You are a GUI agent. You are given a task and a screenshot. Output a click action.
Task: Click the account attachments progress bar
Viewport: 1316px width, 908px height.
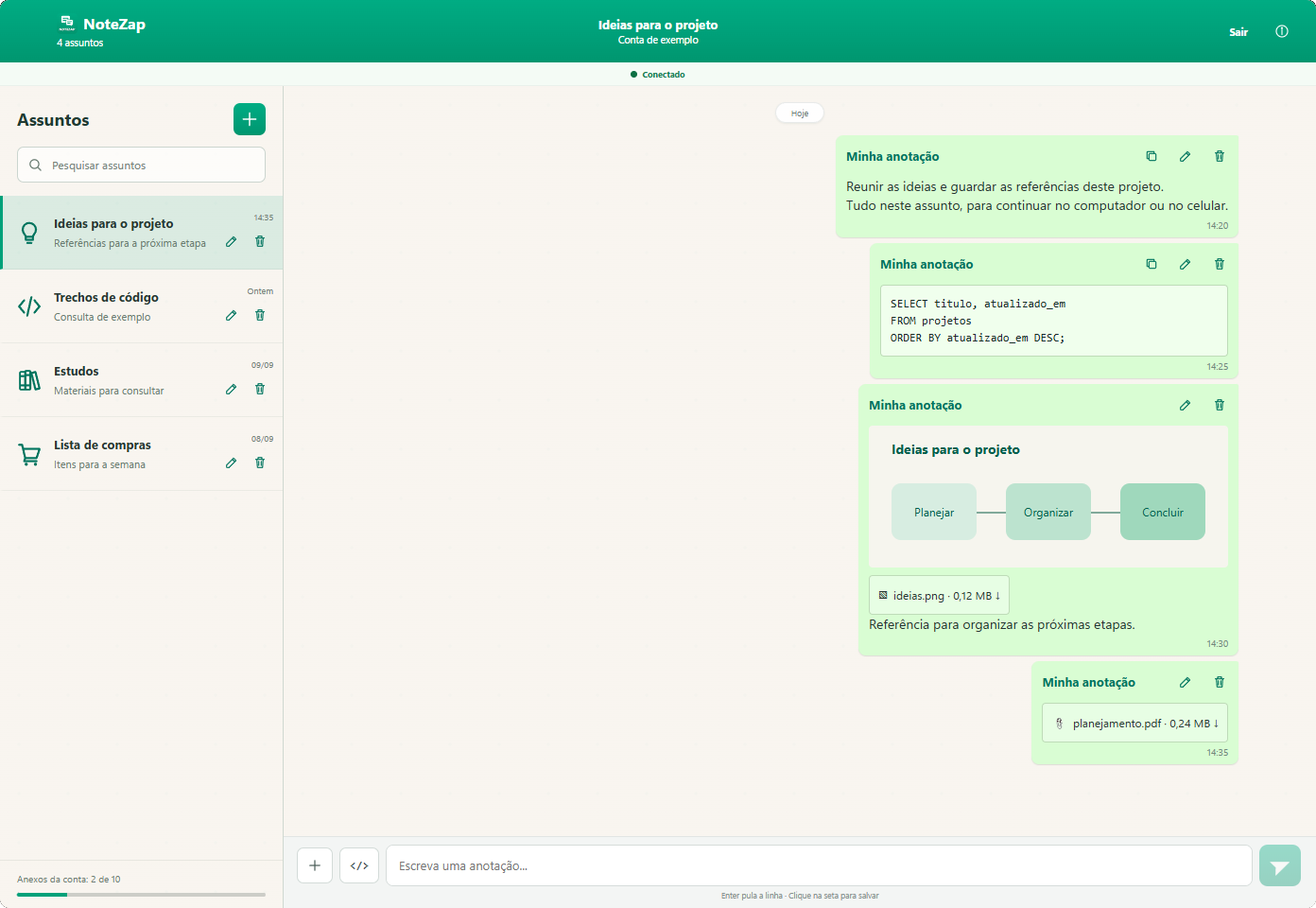tap(141, 894)
